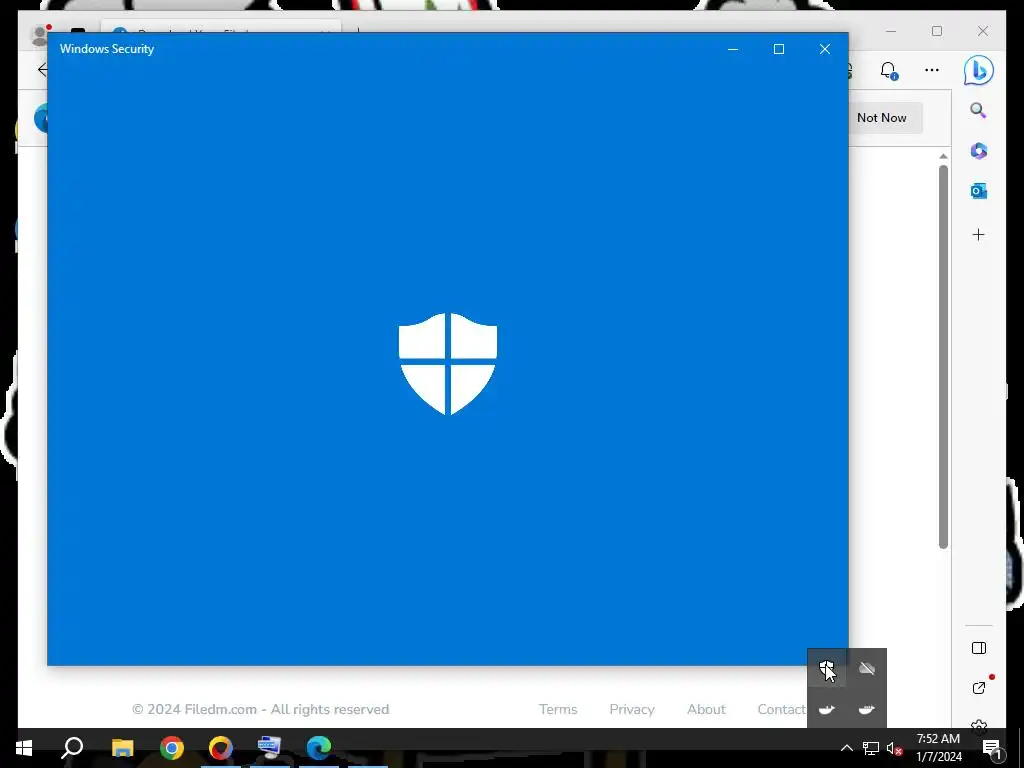Open the taskbar Search magnifier

[x=72, y=748]
